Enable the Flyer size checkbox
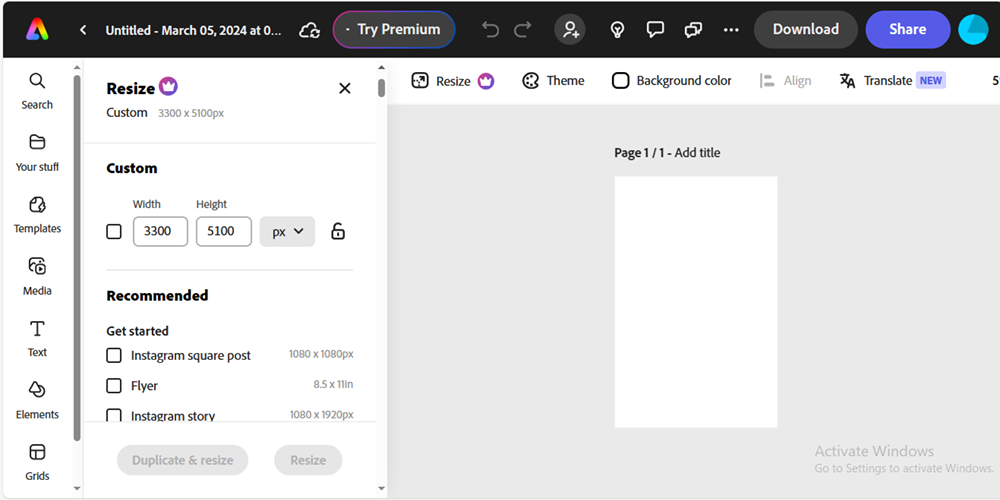Screen dimensions: 1000x500 [114, 385]
